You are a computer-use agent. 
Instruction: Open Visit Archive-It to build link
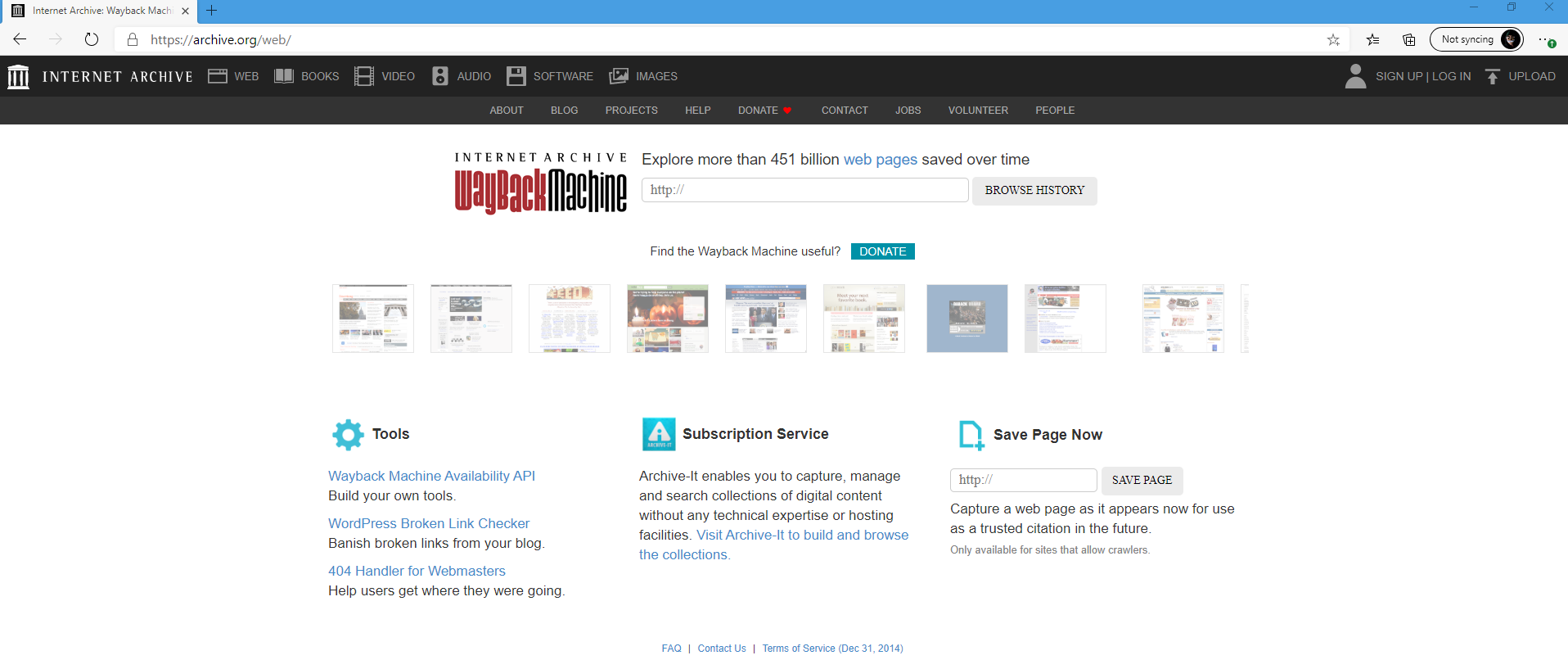click(802, 535)
